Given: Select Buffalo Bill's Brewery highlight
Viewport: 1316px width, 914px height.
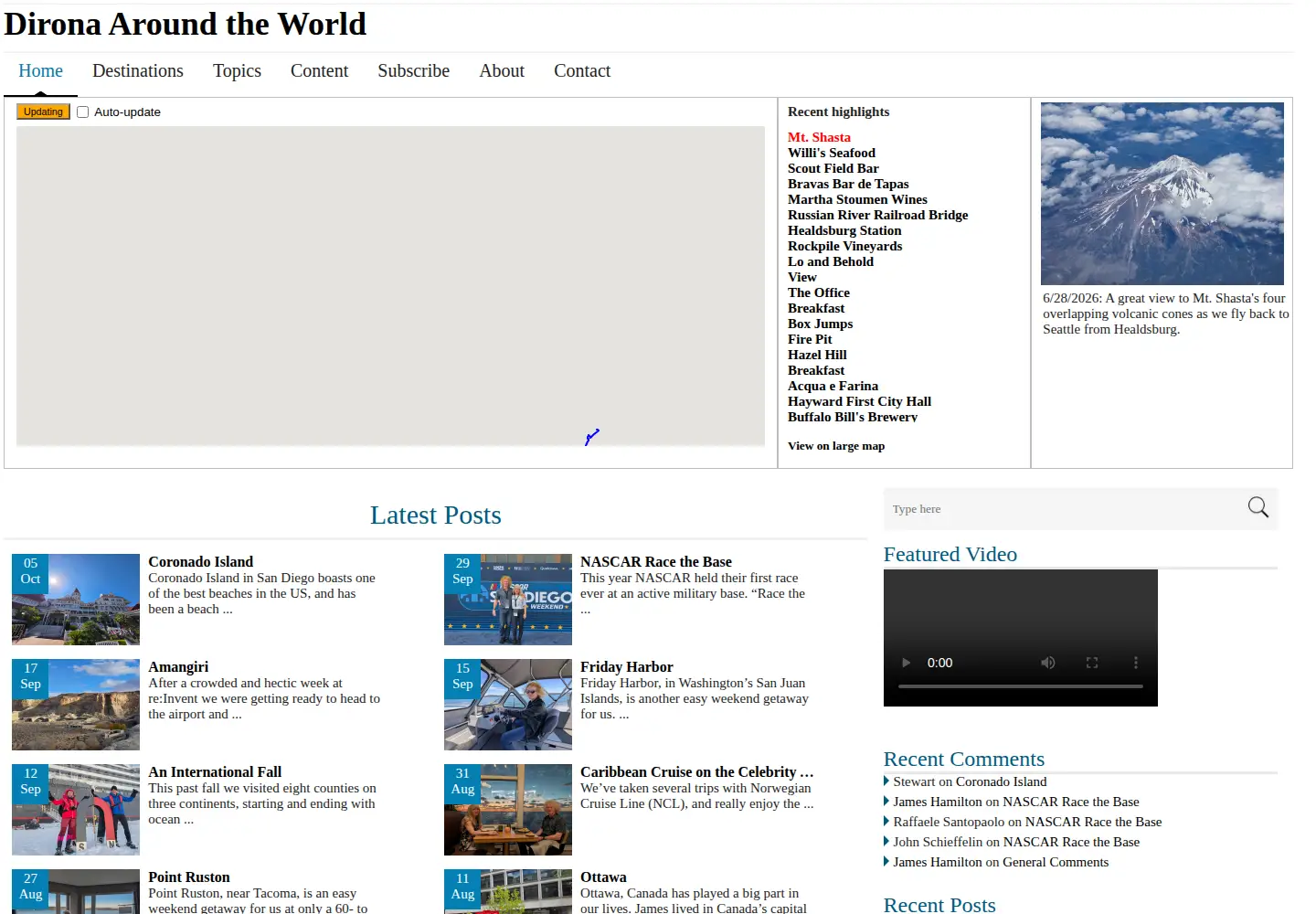Looking at the screenshot, I should click(853, 417).
